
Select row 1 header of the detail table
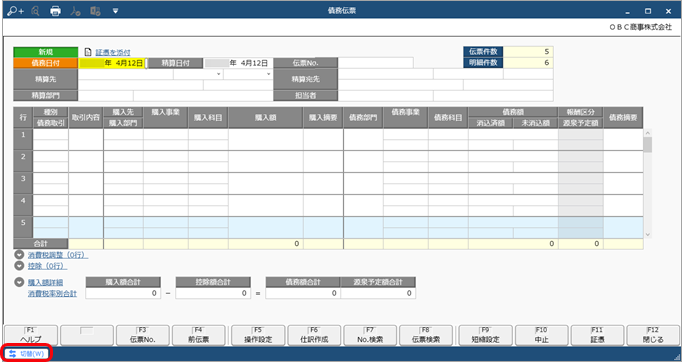pos(23,139)
